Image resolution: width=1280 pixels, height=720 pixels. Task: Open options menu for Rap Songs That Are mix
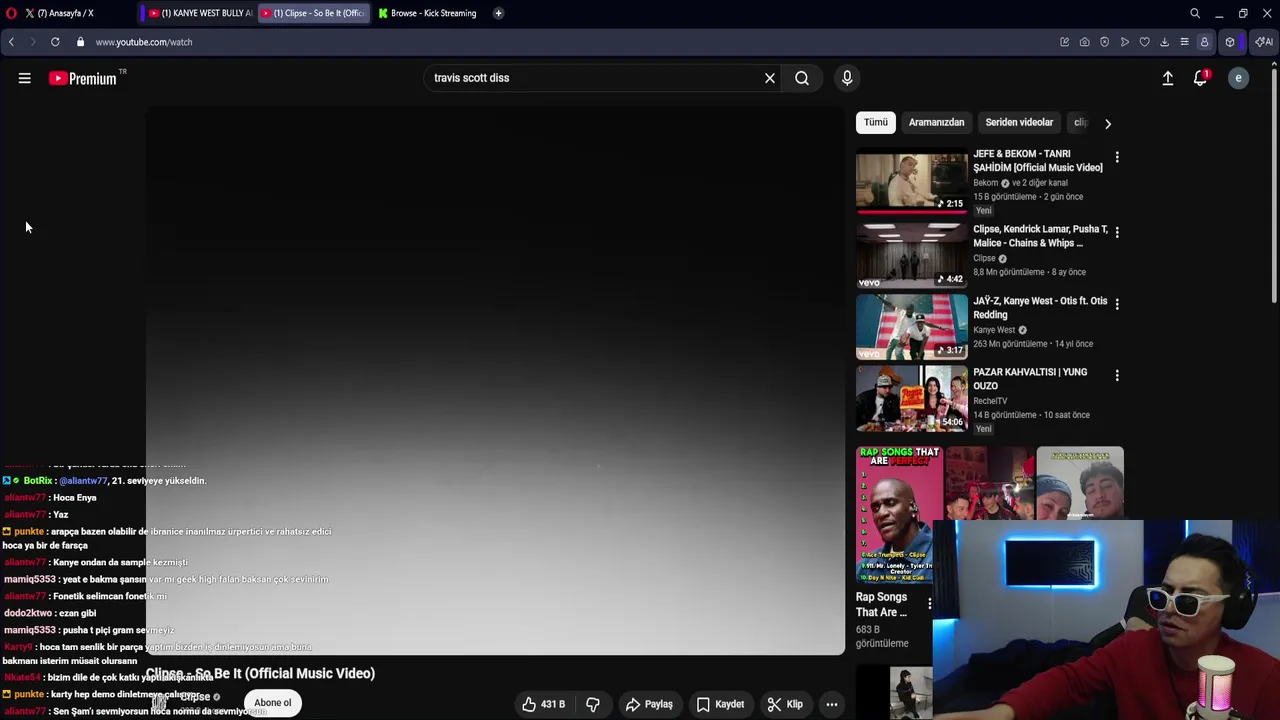(929, 603)
